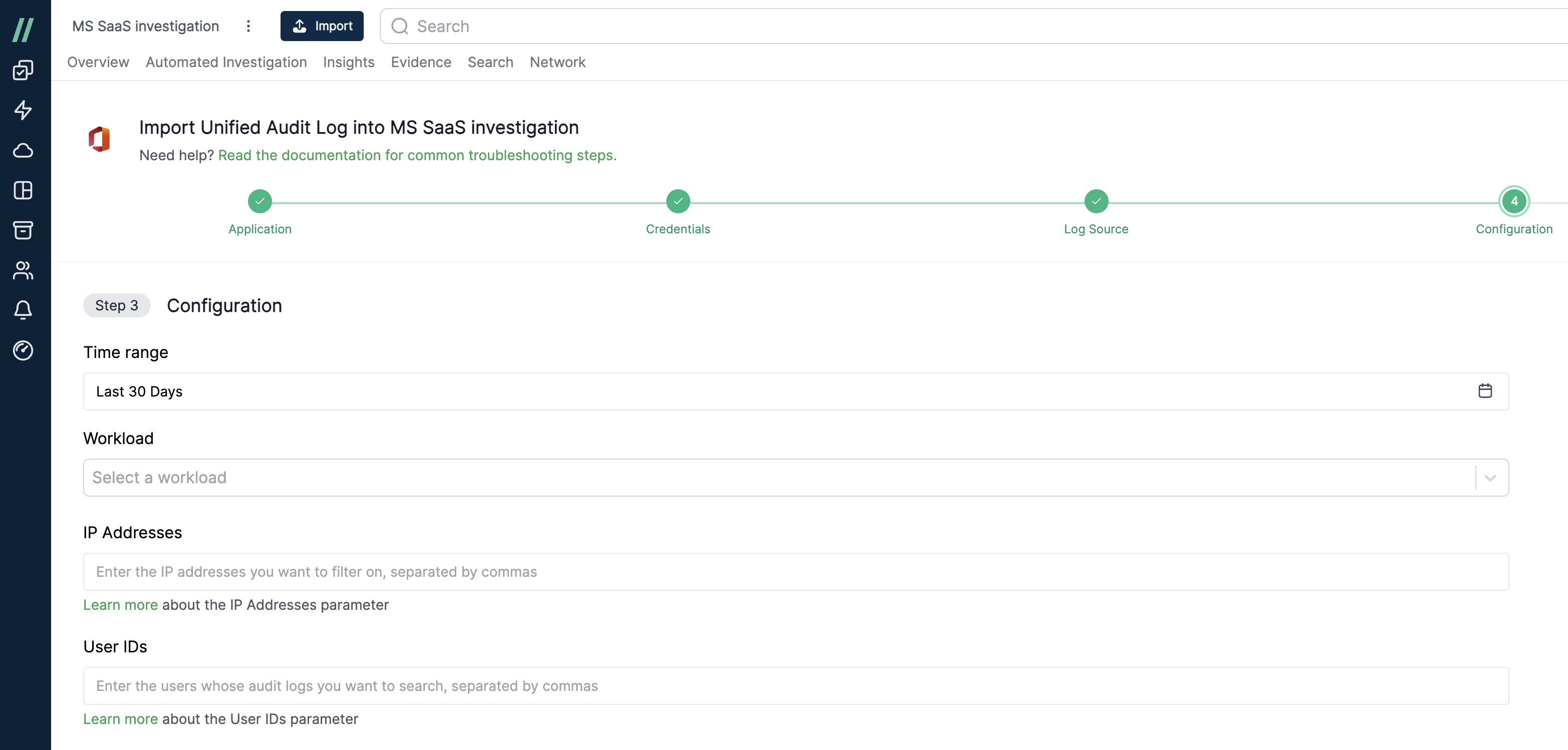Switch to the Network tab
The width and height of the screenshot is (1568, 750).
[x=558, y=62]
